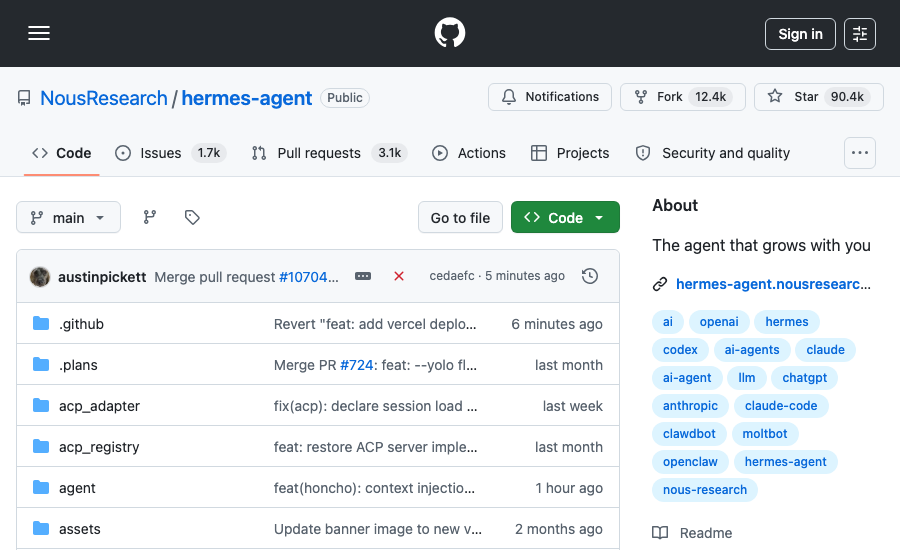This screenshot has height=550, width=900.
Task: Select the clawdbot topic tag
Action: click(689, 433)
